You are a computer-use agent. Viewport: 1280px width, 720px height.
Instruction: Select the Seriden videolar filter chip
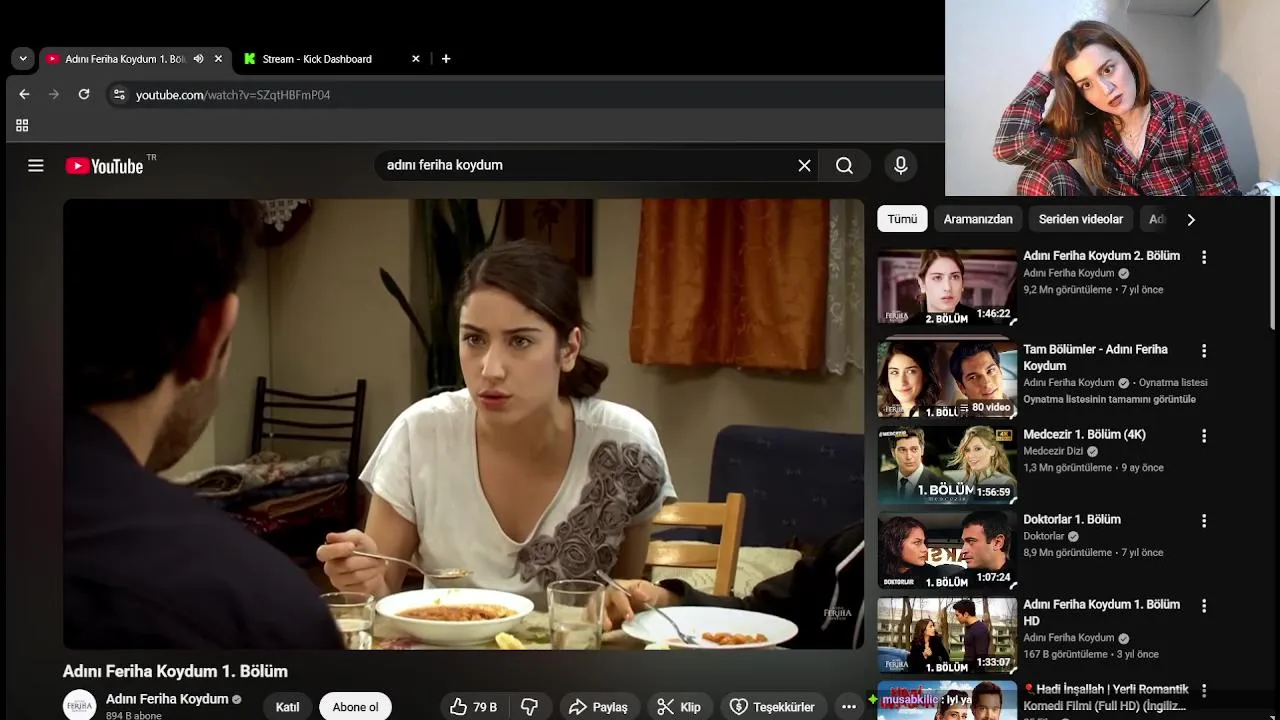point(1080,219)
